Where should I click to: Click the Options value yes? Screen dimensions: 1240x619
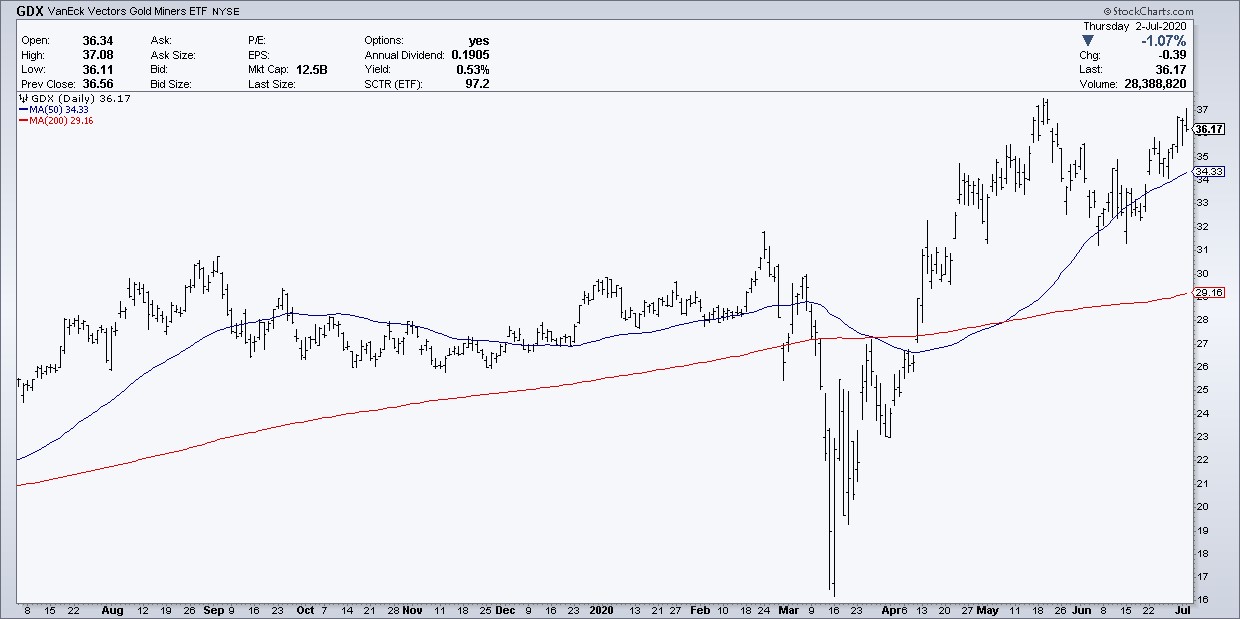coord(479,41)
